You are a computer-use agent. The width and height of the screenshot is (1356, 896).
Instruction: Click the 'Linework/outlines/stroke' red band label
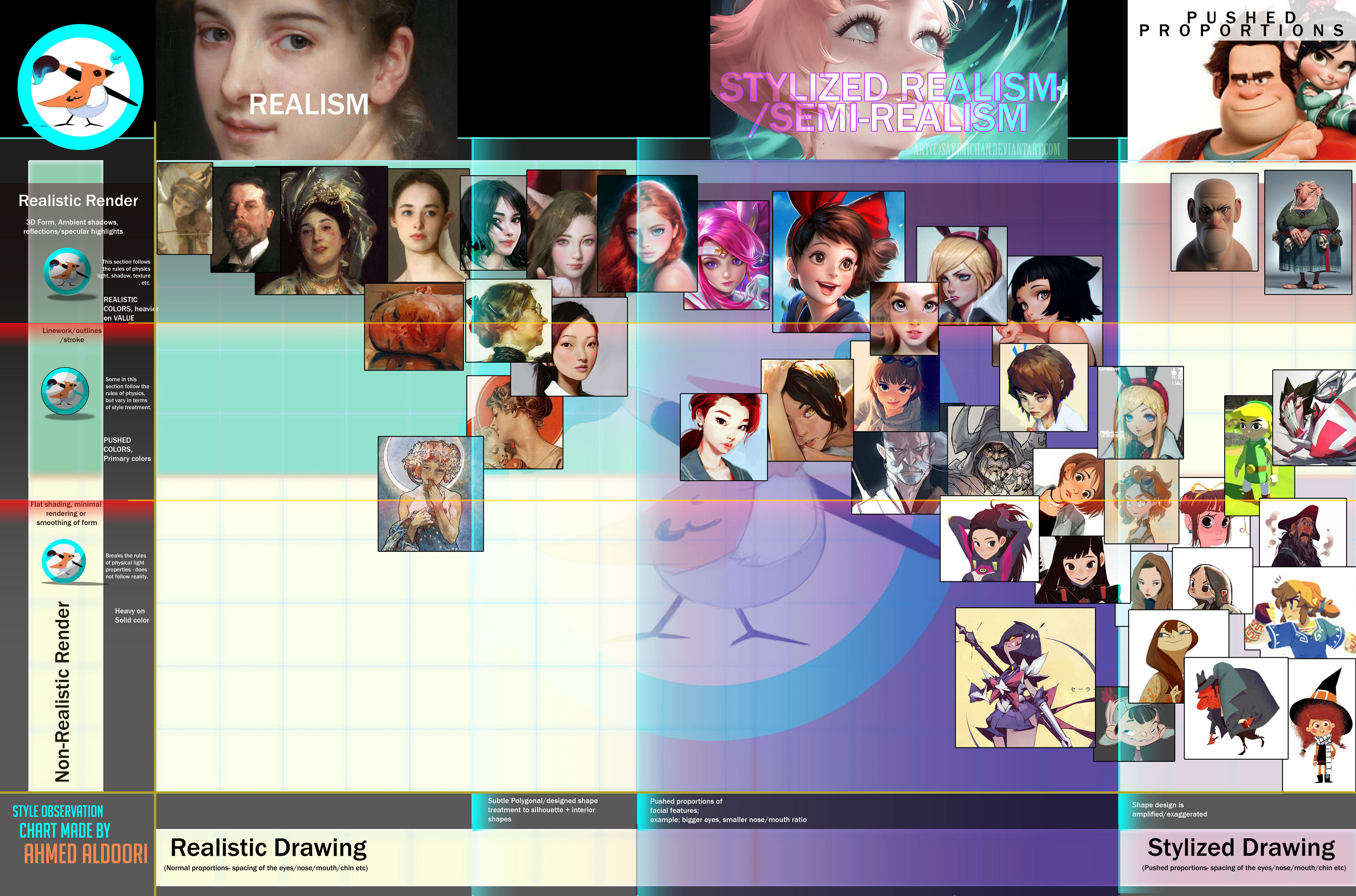tap(72, 335)
